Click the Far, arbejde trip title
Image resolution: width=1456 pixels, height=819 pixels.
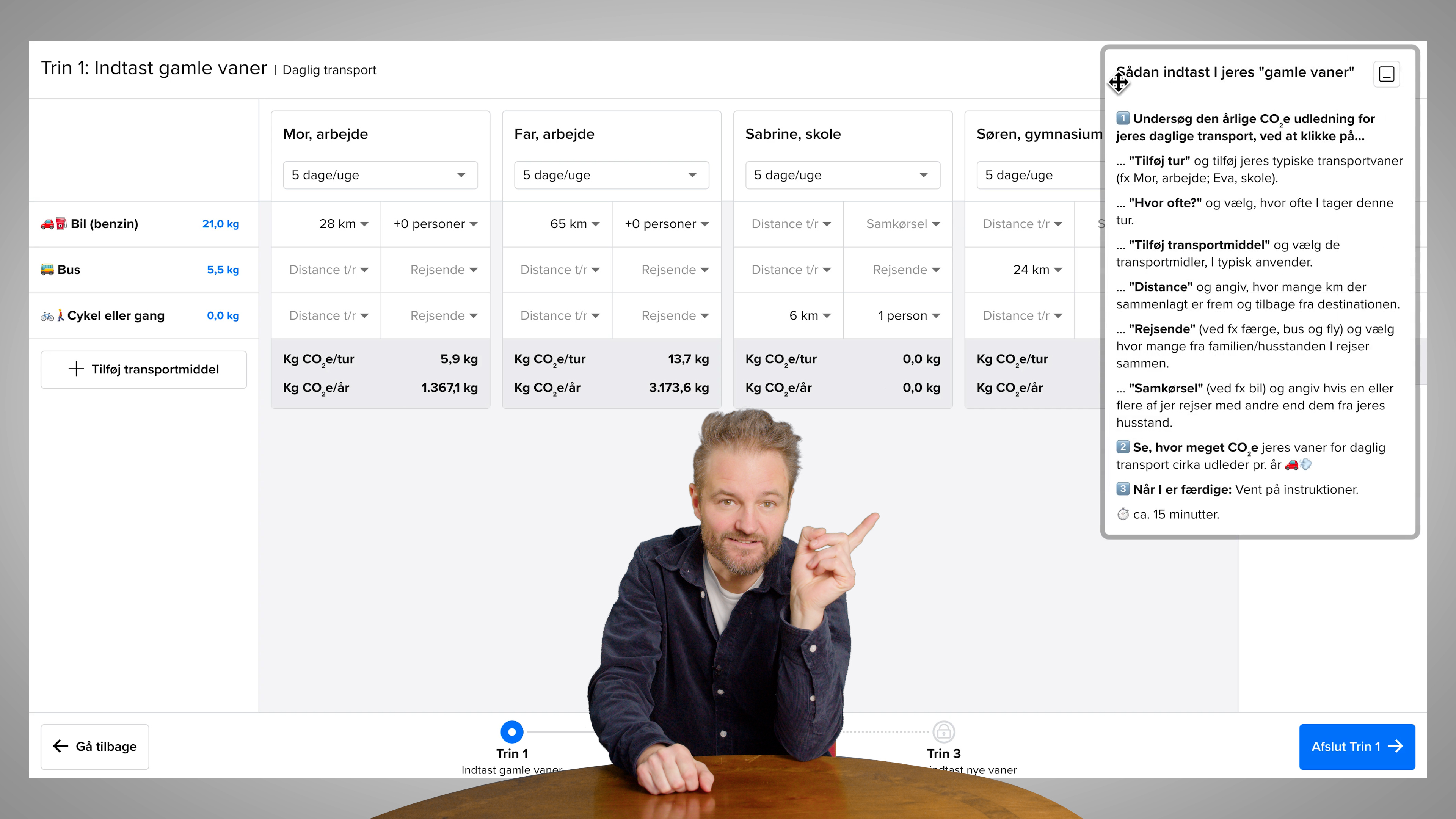(x=554, y=134)
